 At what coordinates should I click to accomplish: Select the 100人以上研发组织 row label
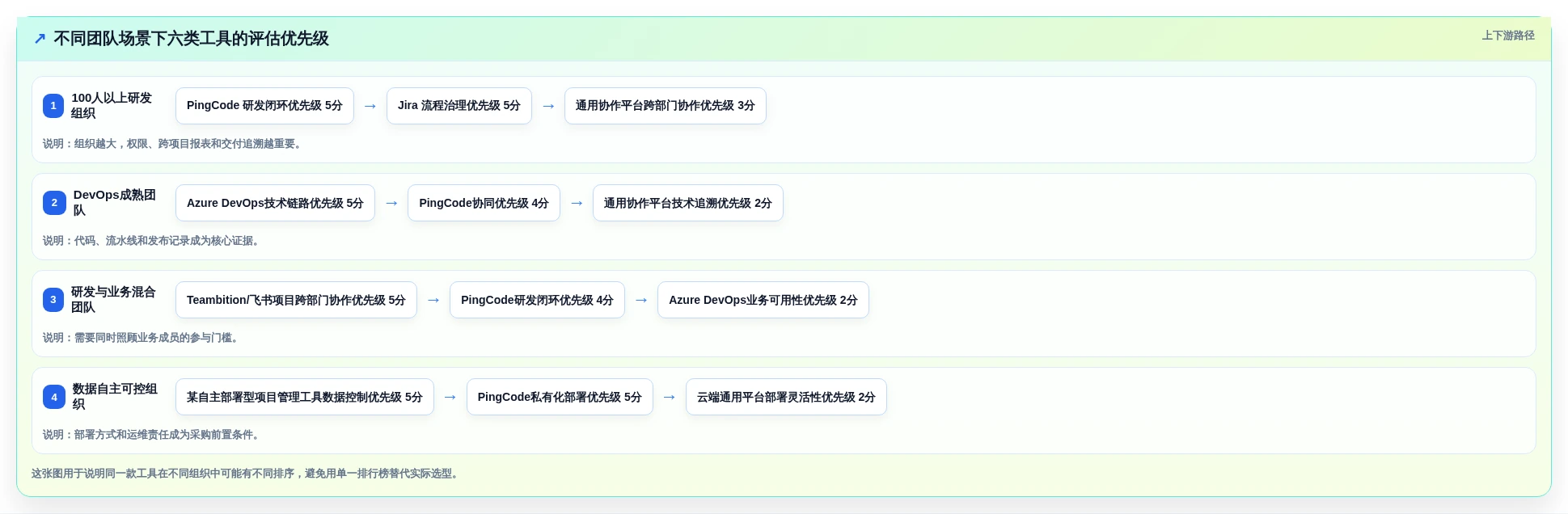pos(112,106)
